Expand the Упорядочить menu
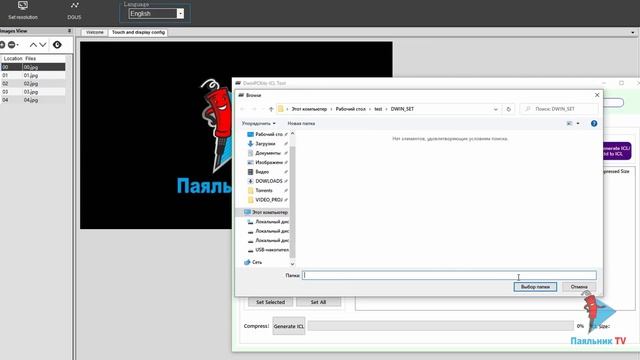Viewport: 640px width, 360px height. point(258,123)
